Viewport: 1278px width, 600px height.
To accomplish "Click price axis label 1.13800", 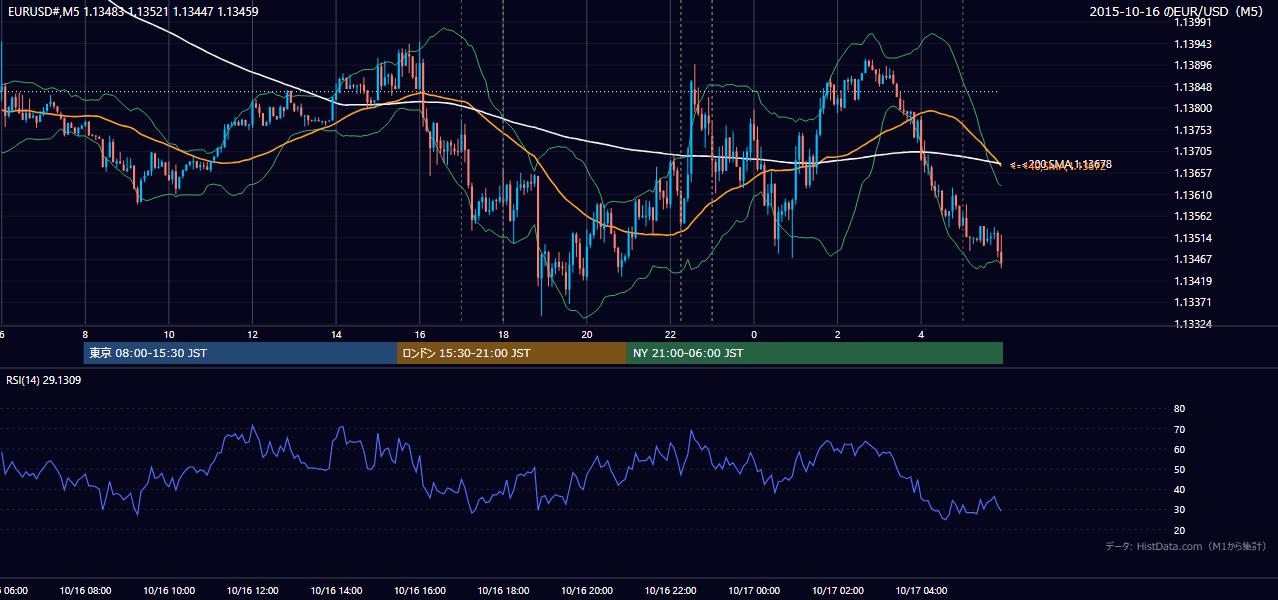I will 1193,108.
